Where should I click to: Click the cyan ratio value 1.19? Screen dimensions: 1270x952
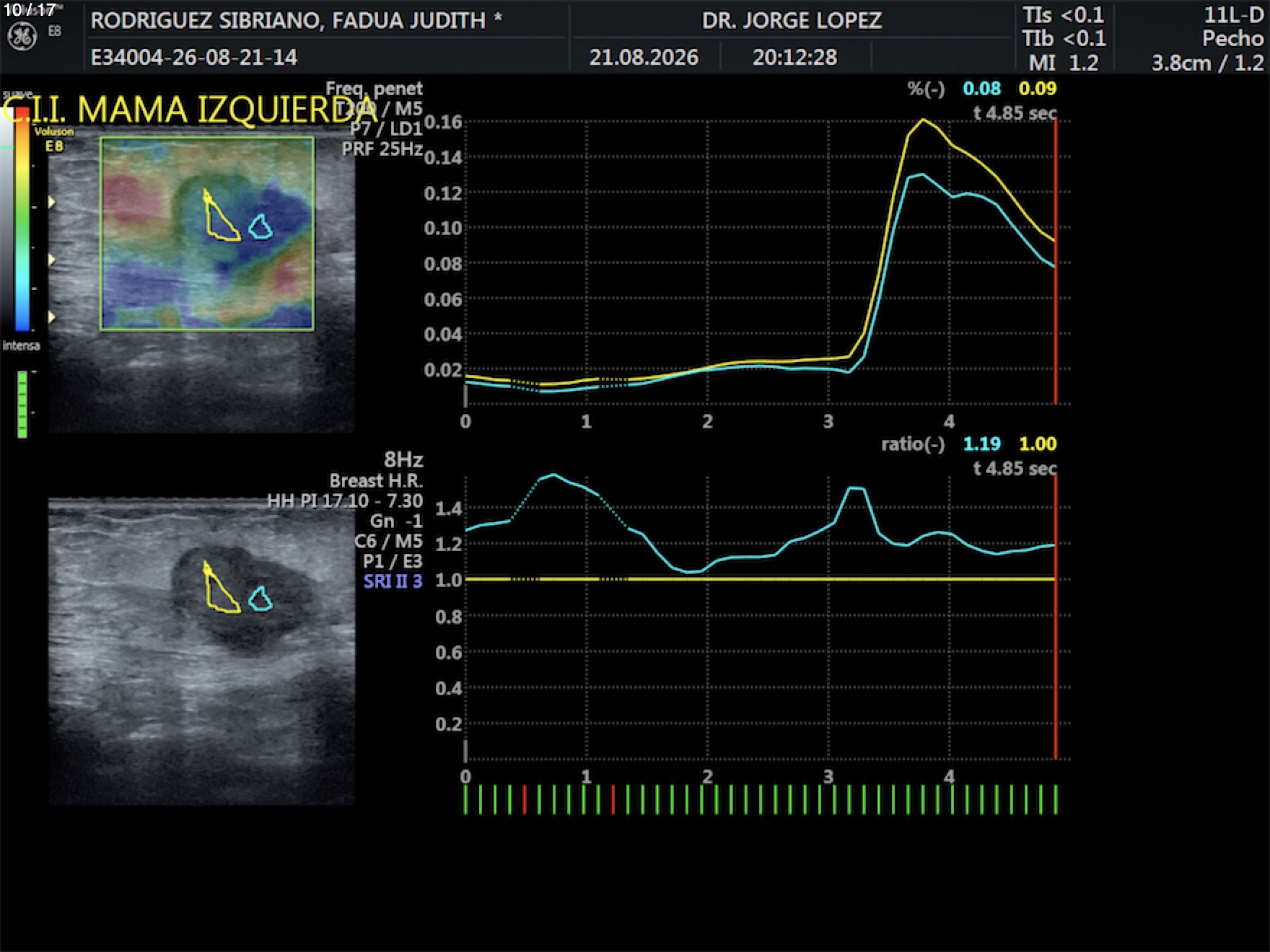click(x=981, y=444)
